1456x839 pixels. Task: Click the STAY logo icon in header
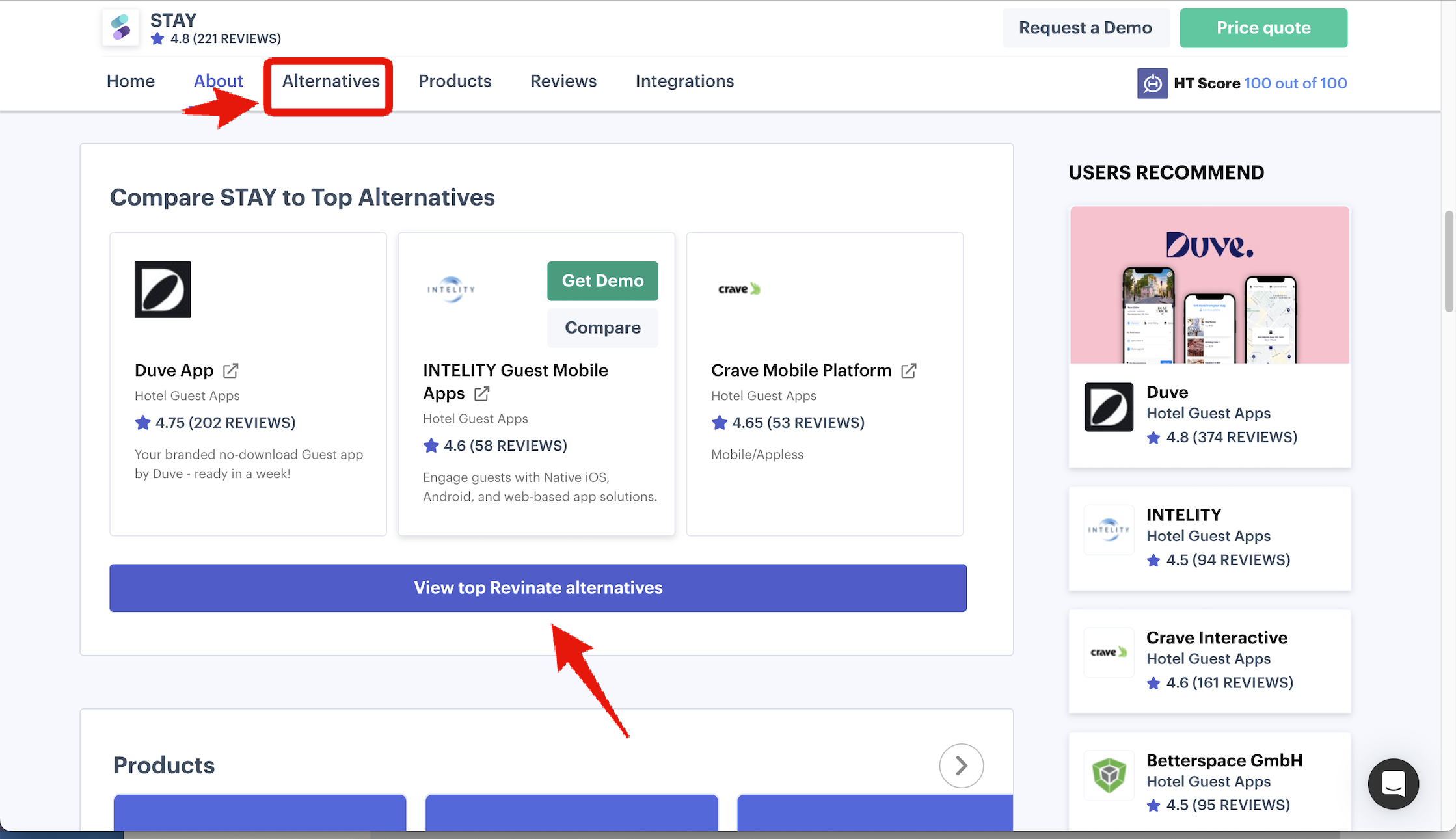point(121,28)
